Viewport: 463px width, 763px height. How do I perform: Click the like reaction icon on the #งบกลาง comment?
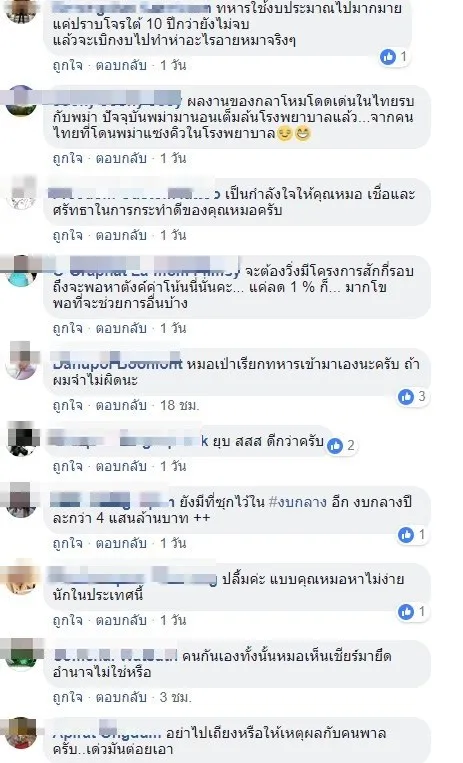[x=406, y=535]
